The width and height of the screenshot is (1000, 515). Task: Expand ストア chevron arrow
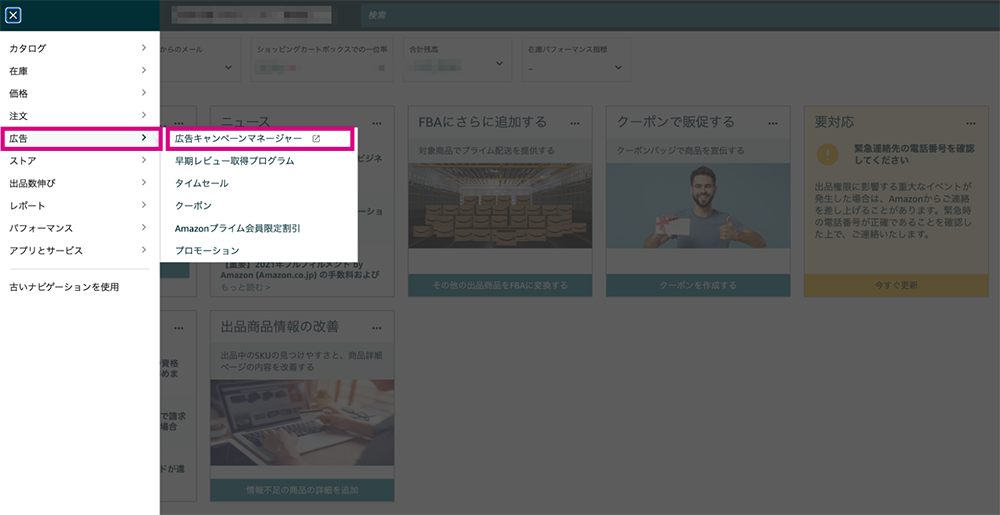click(x=144, y=160)
